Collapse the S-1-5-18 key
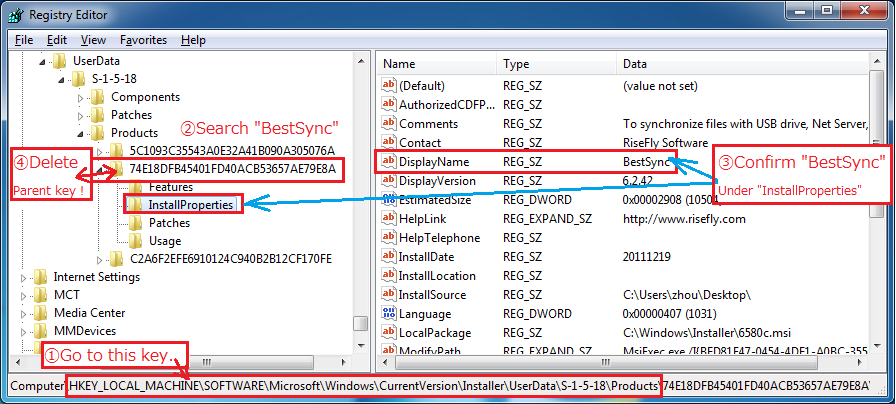 [x=62, y=79]
